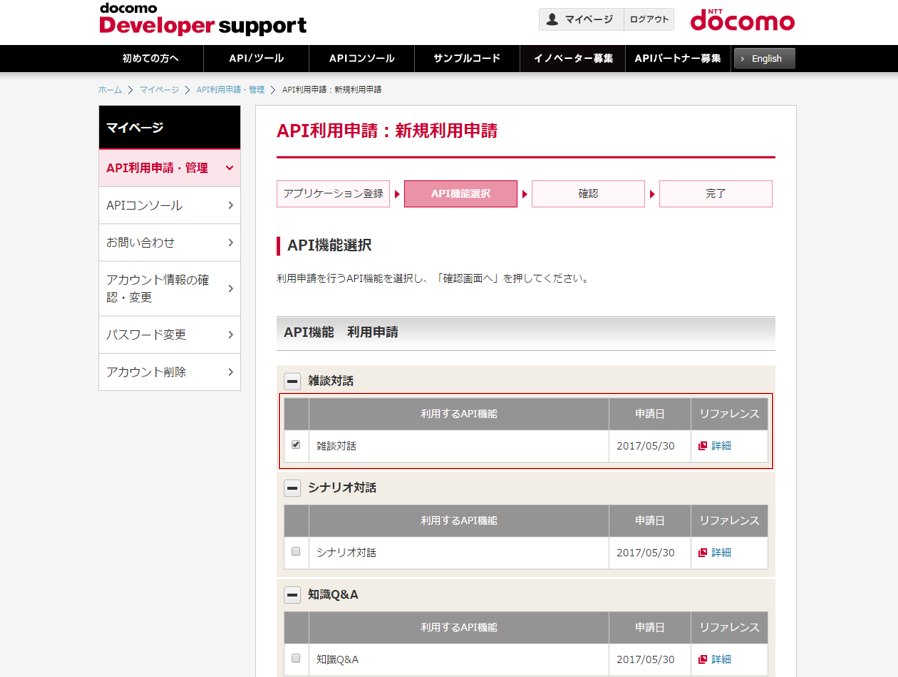Click the new-window icon in 雑談対話 row
The image size is (898, 677).
[703, 446]
